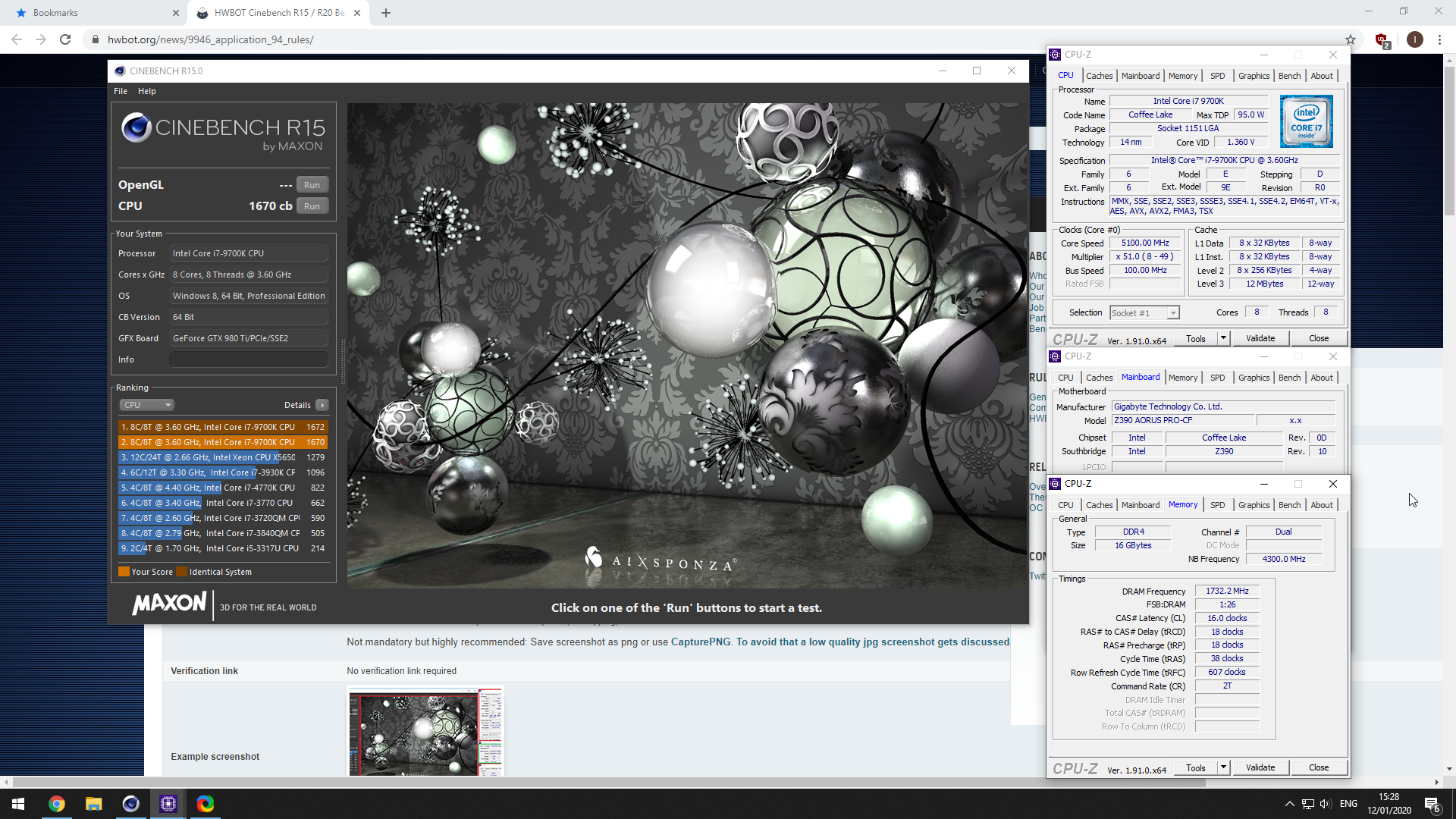Click Close in the top CPU-Z window

point(1318,339)
